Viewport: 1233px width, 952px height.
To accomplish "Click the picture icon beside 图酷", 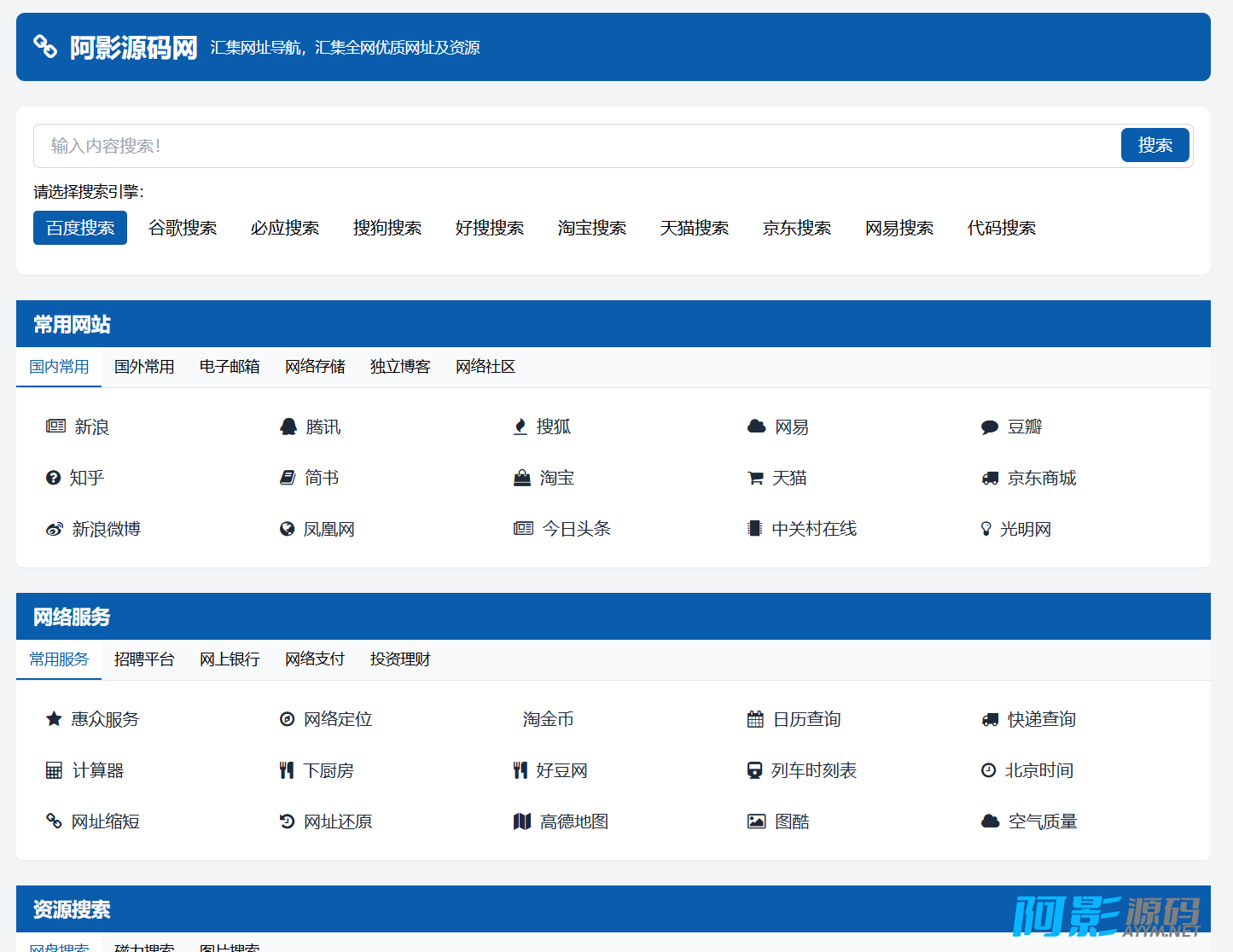I will point(757,821).
